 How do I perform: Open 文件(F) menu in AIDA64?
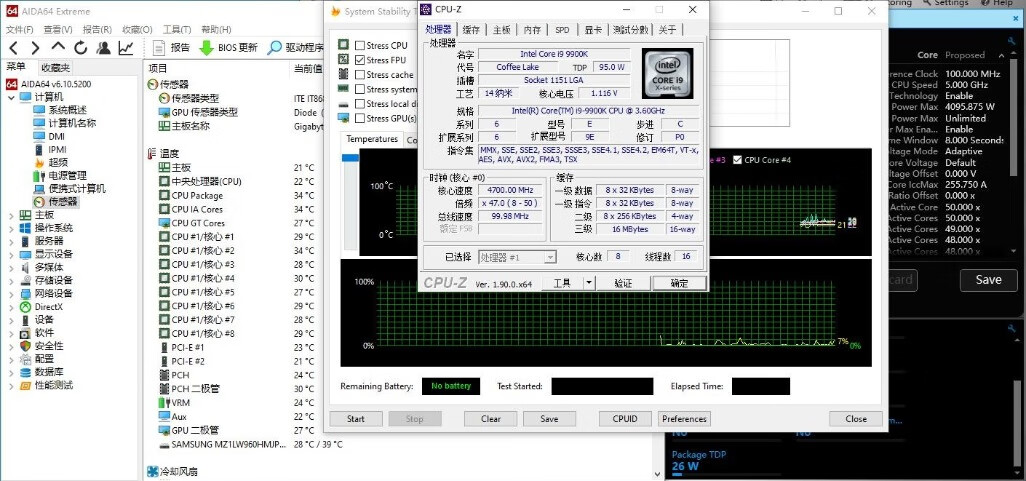(x=20, y=29)
